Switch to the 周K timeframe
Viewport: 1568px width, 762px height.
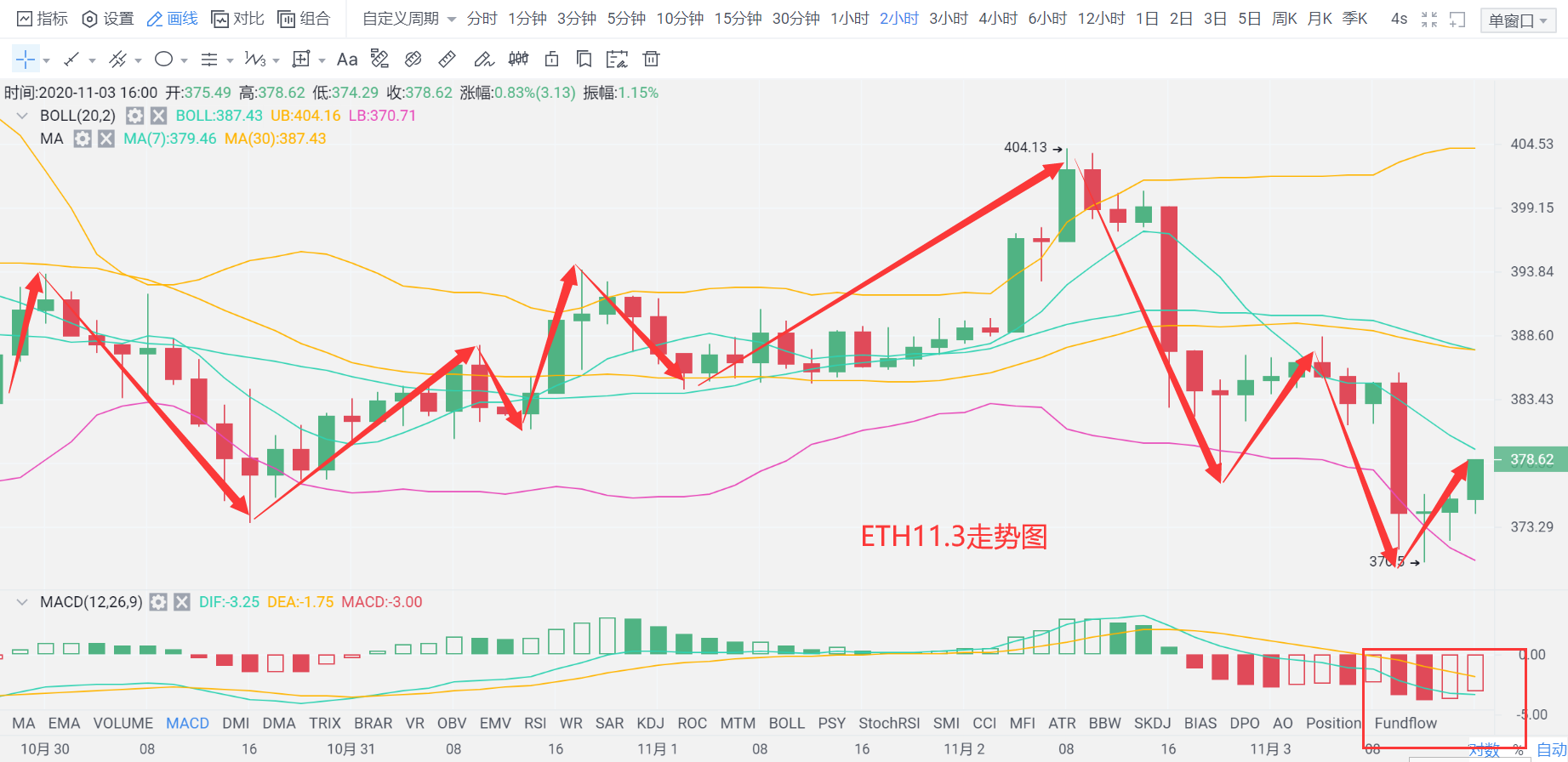tap(1284, 19)
